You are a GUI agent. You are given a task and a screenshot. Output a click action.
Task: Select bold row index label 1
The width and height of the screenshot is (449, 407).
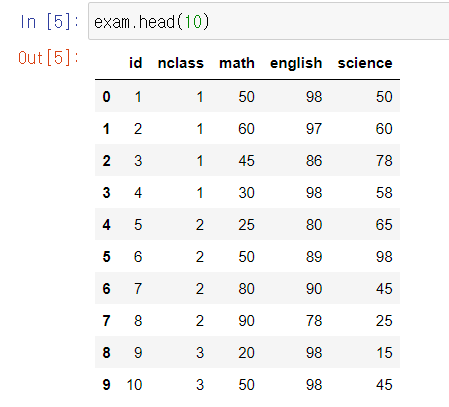tap(106, 129)
